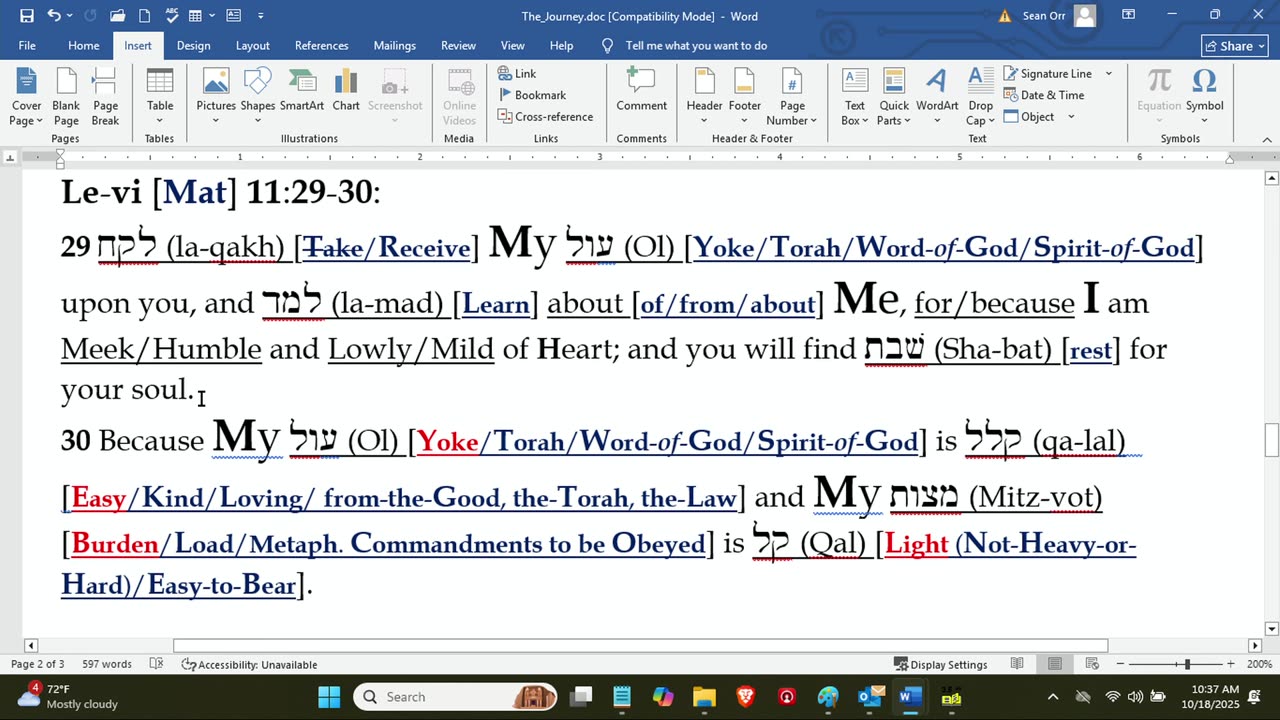Open the View tab

point(512,46)
